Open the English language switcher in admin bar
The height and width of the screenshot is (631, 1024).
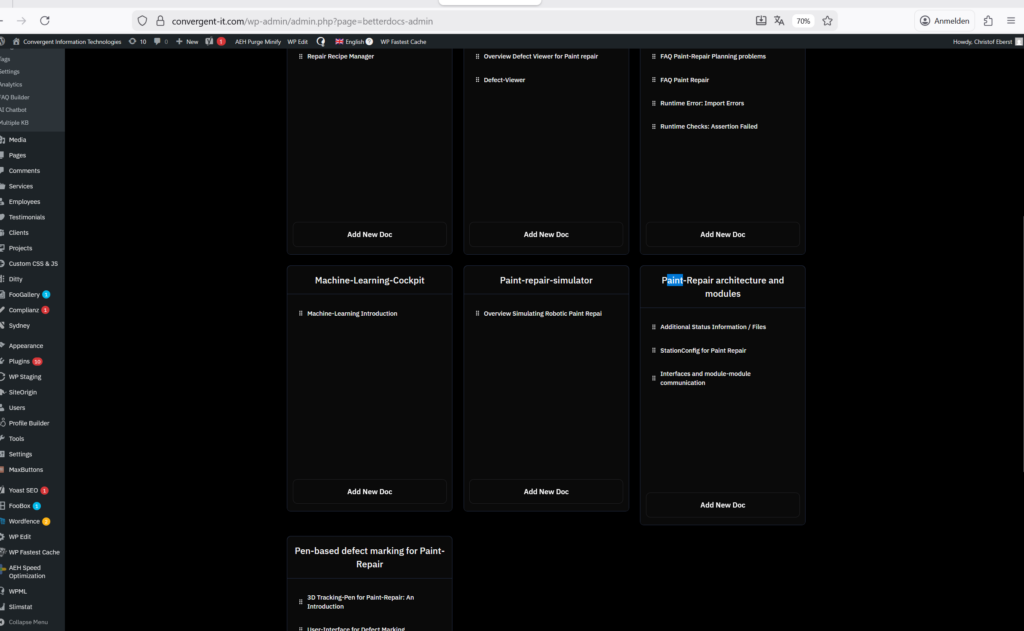[x=353, y=41]
